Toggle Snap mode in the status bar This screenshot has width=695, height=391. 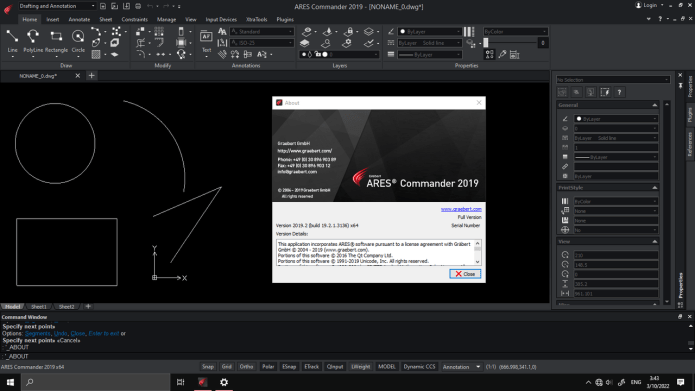(208, 367)
